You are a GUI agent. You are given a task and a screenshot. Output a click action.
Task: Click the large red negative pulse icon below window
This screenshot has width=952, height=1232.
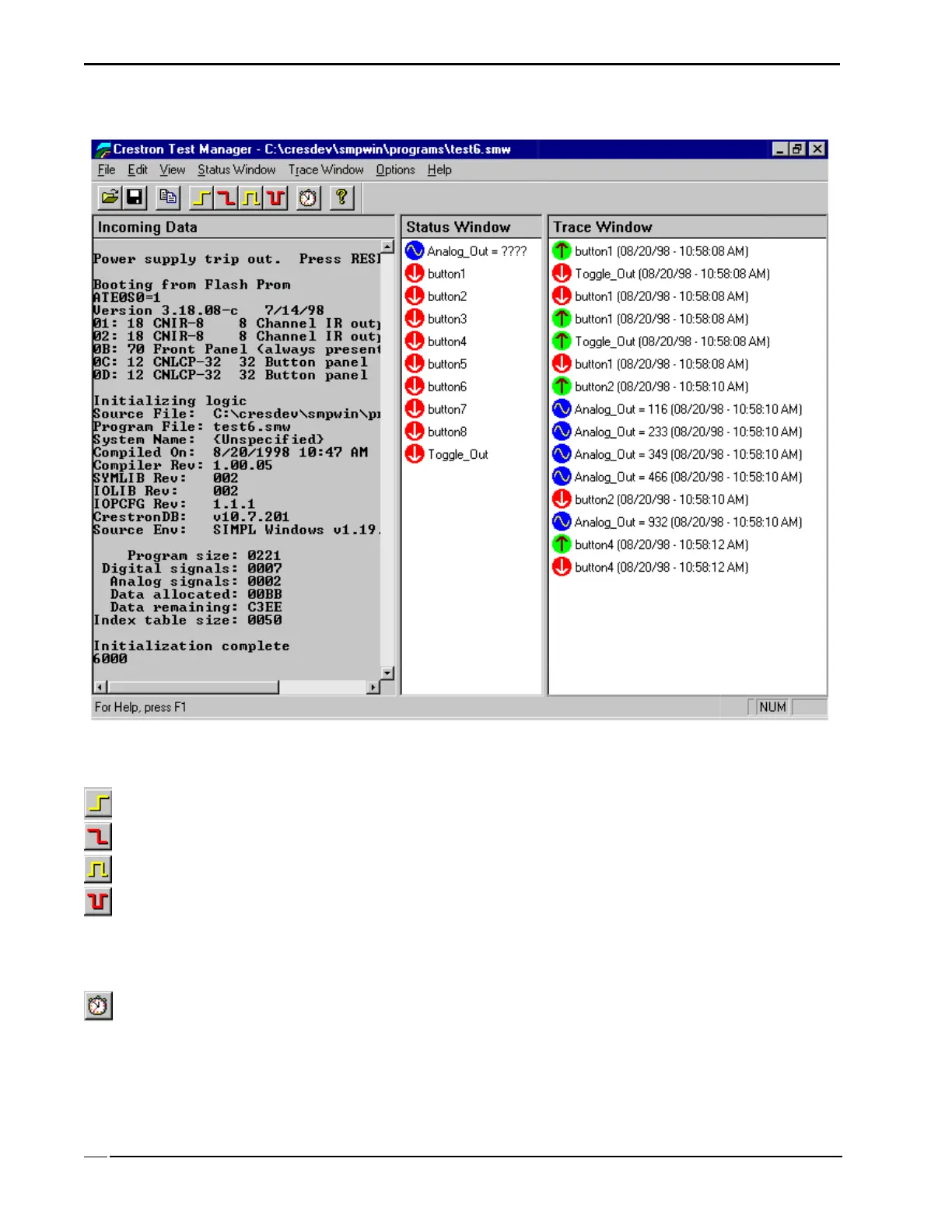pos(98,901)
